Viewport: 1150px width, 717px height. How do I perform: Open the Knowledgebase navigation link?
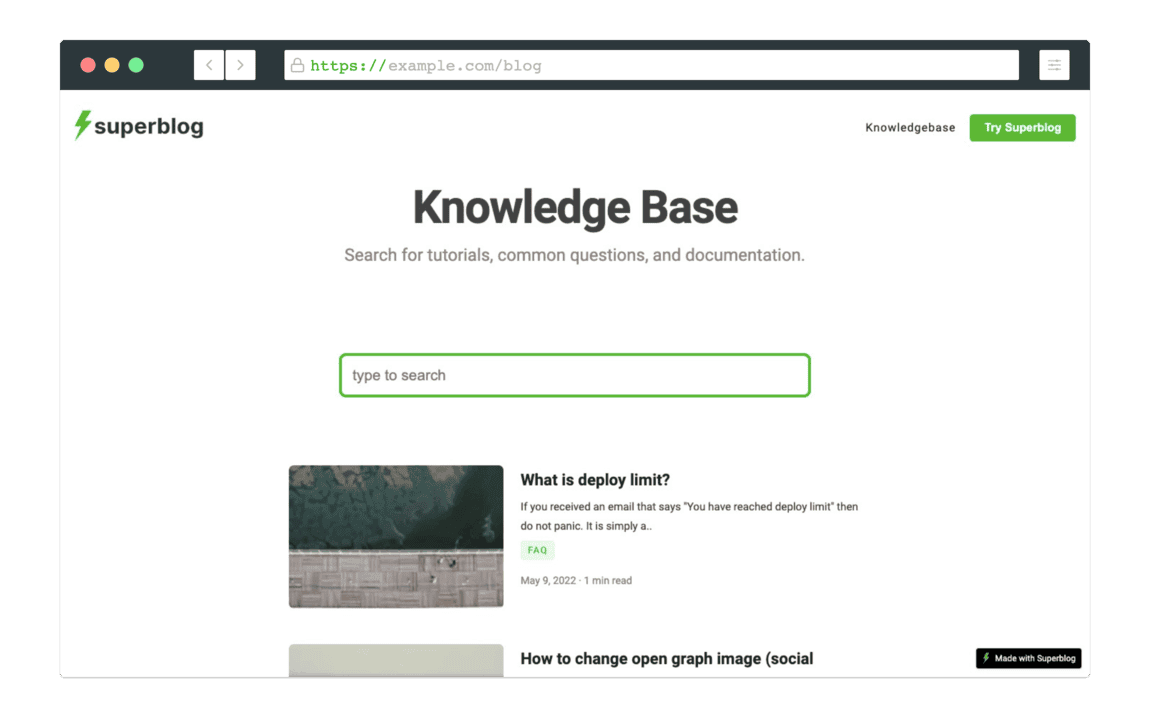(x=910, y=128)
